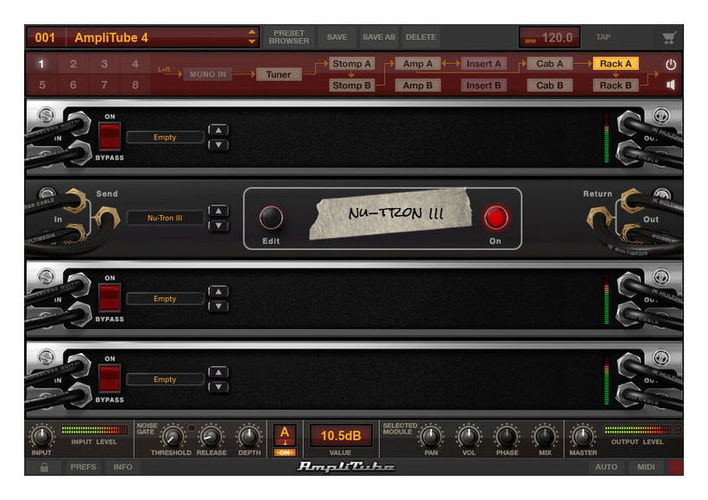Open the Tuner module
The height and width of the screenshot is (500, 708).
pyautogui.click(x=279, y=75)
